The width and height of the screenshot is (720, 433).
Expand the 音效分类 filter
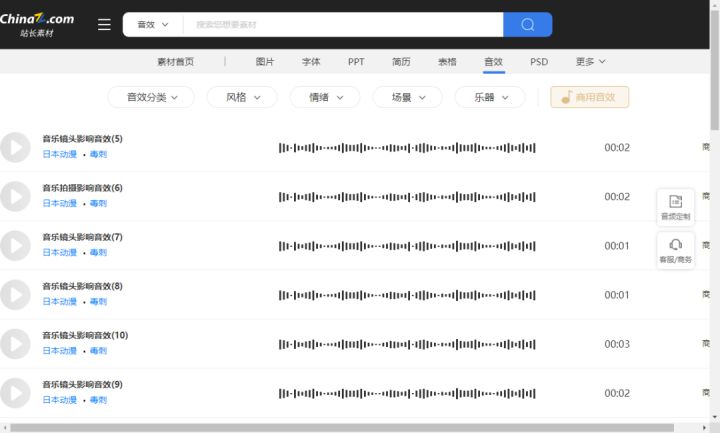[x=151, y=97]
